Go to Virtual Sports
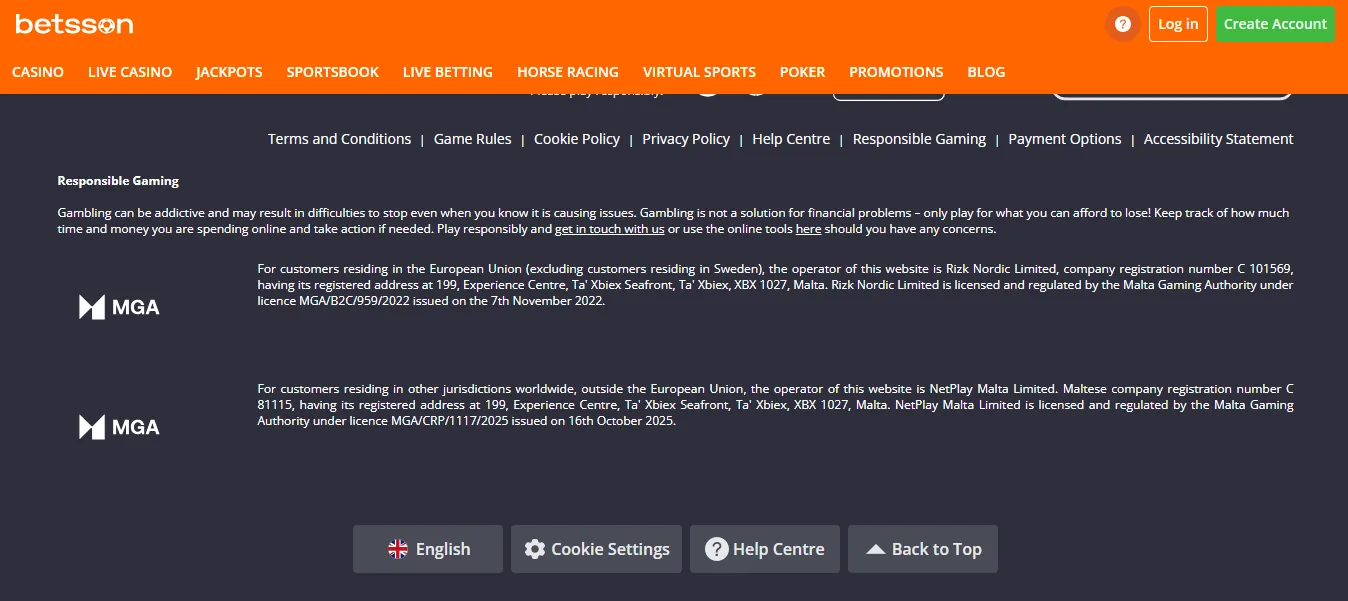Screen dimensions: 1348x601 click(699, 72)
